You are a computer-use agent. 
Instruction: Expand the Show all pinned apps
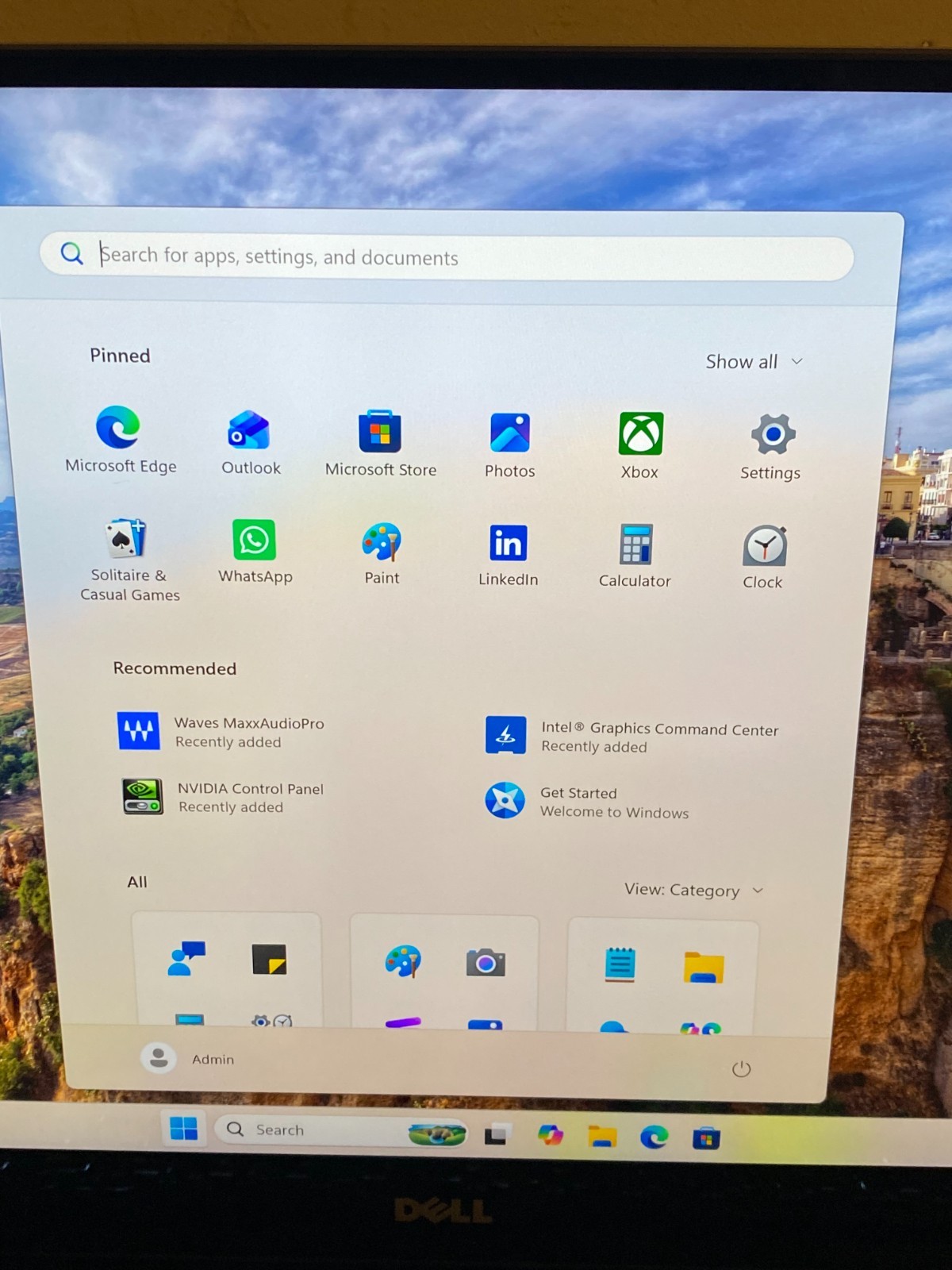pyautogui.click(x=754, y=362)
